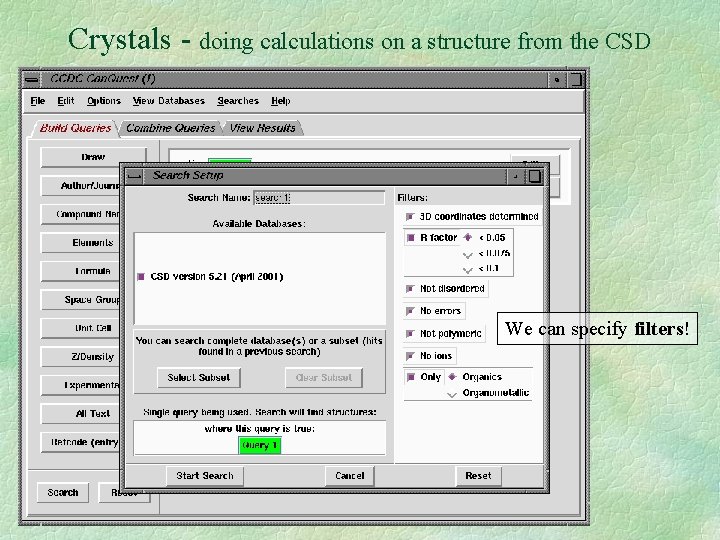Screen dimensions: 720x540
Task: Click Cancel in Search Setup
Action: pos(349,476)
